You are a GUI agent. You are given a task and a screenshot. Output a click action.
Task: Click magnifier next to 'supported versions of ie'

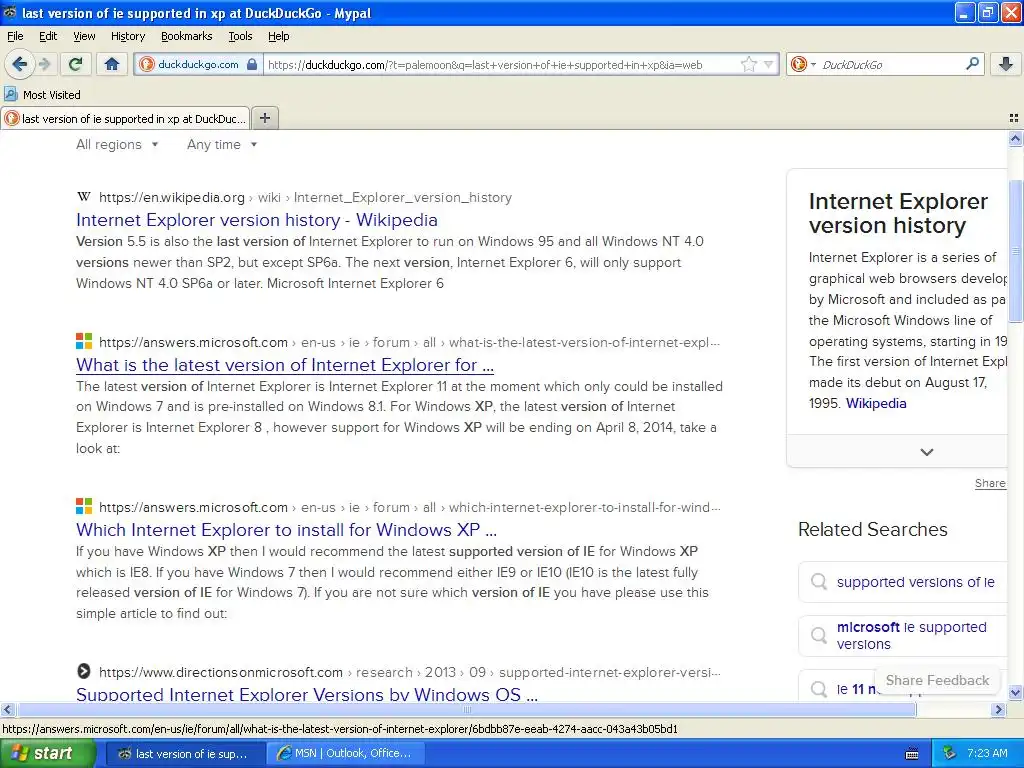819,581
